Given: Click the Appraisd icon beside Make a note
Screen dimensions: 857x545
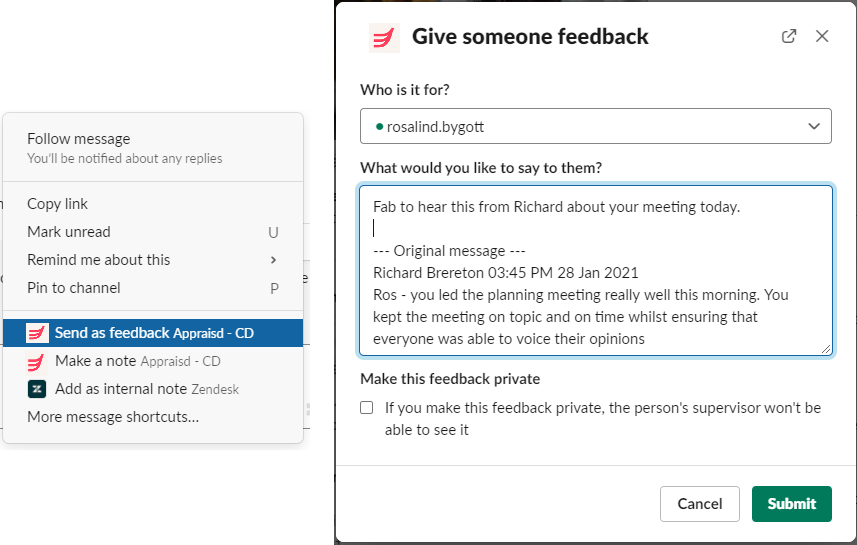Looking at the screenshot, I should point(37,361).
